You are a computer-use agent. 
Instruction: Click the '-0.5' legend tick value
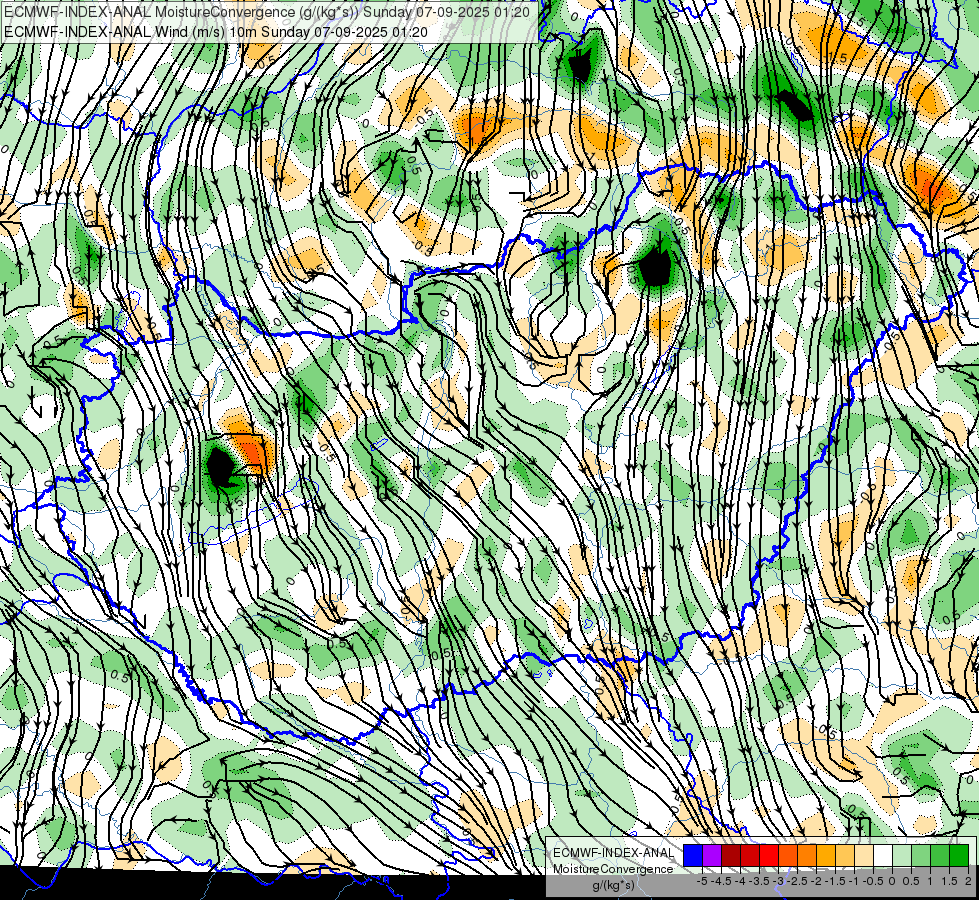tap(873, 881)
